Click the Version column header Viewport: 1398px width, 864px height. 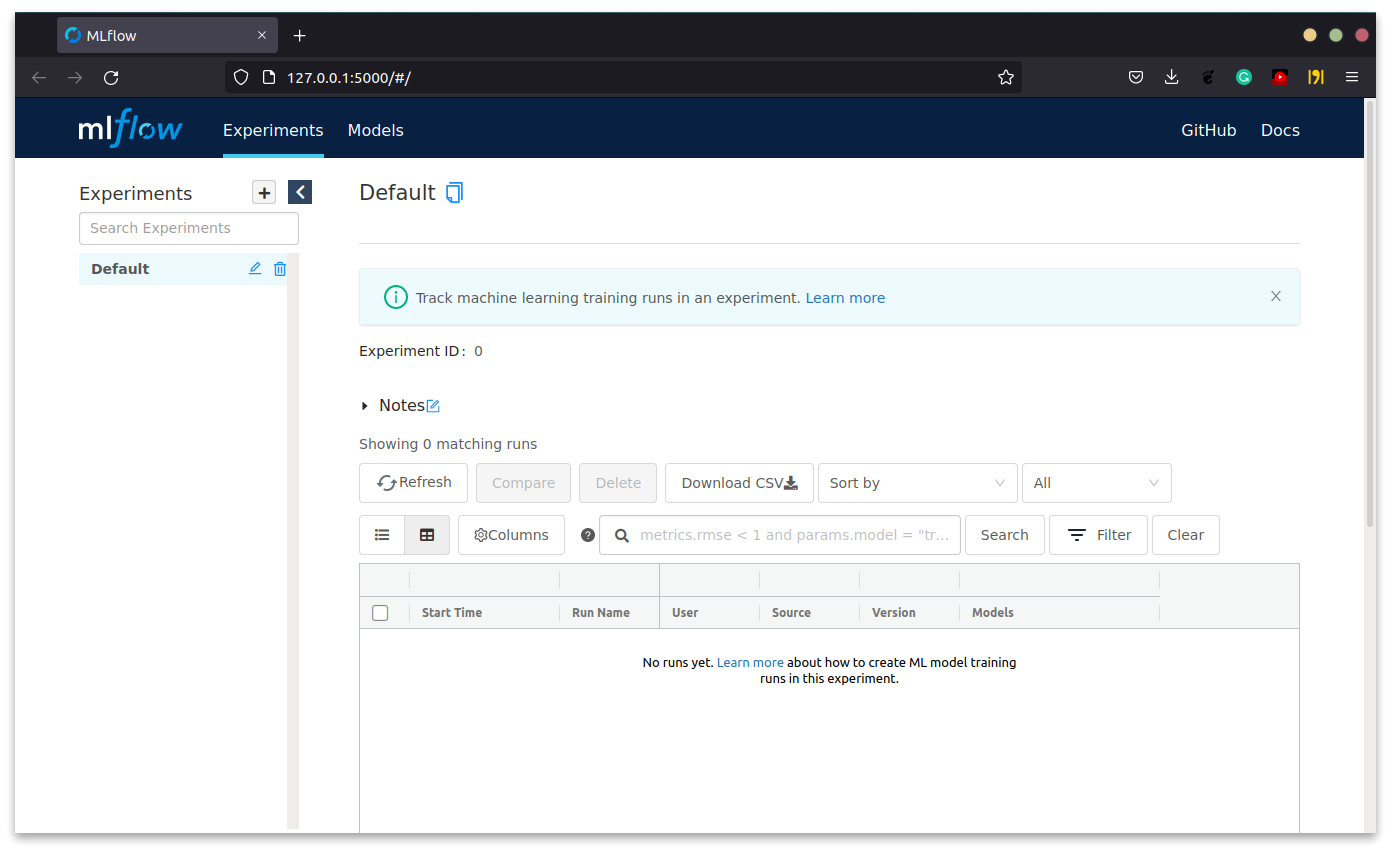894,613
